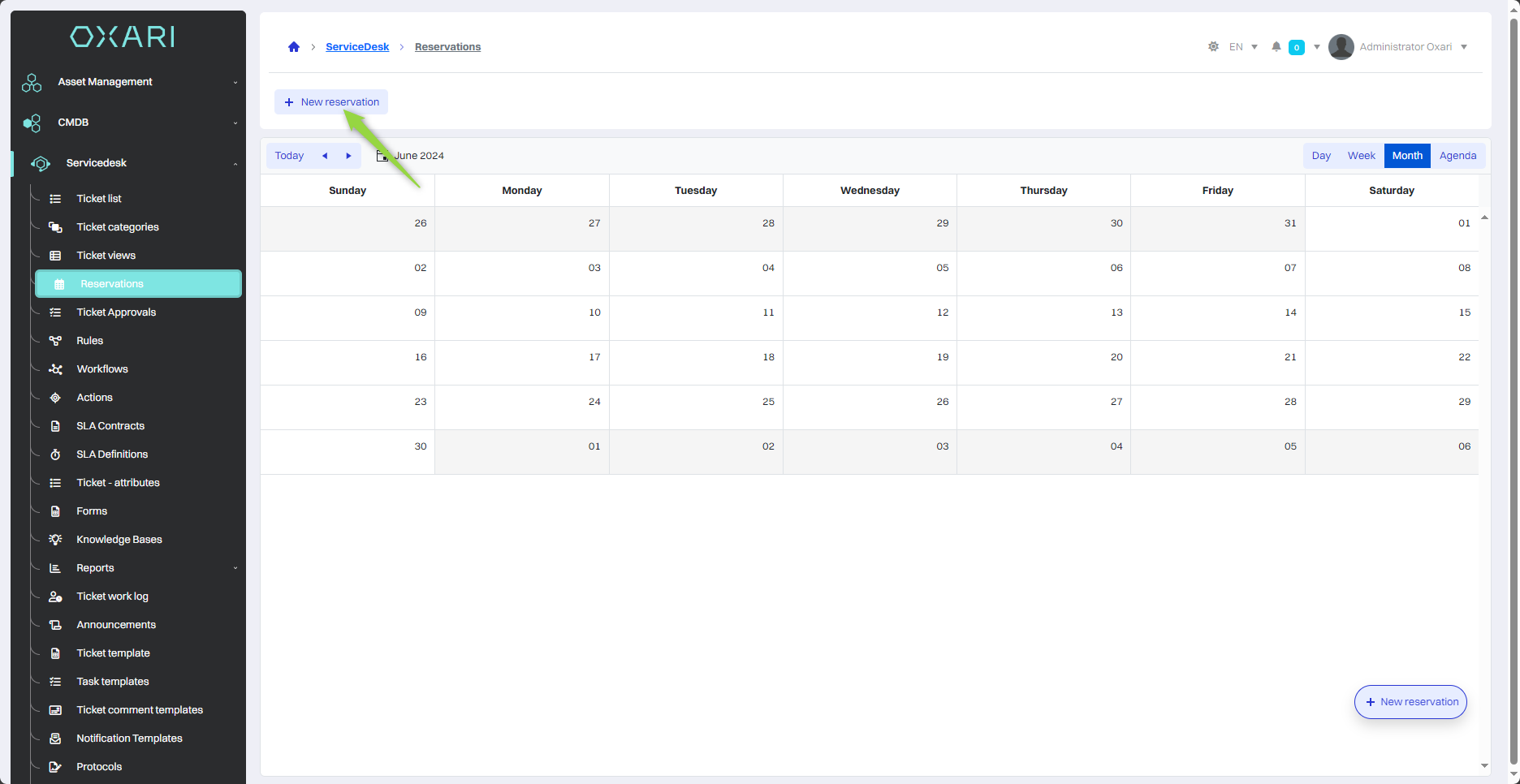Screen dimensions: 1520x784
Task: Open Ticket list in sidebar
Action: point(99,199)
